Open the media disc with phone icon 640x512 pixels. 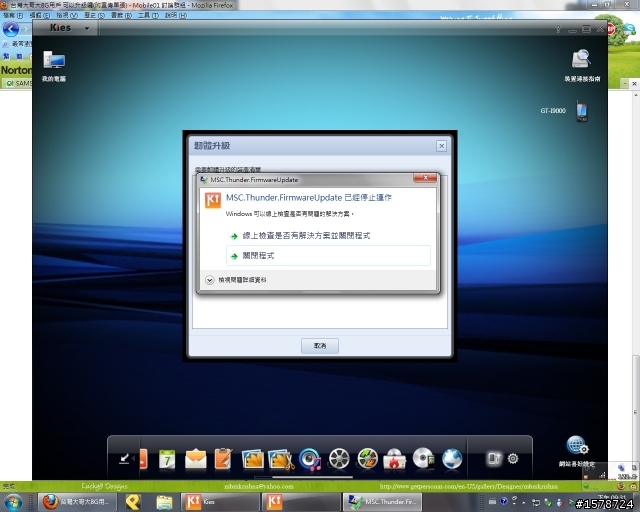point(423,458)
